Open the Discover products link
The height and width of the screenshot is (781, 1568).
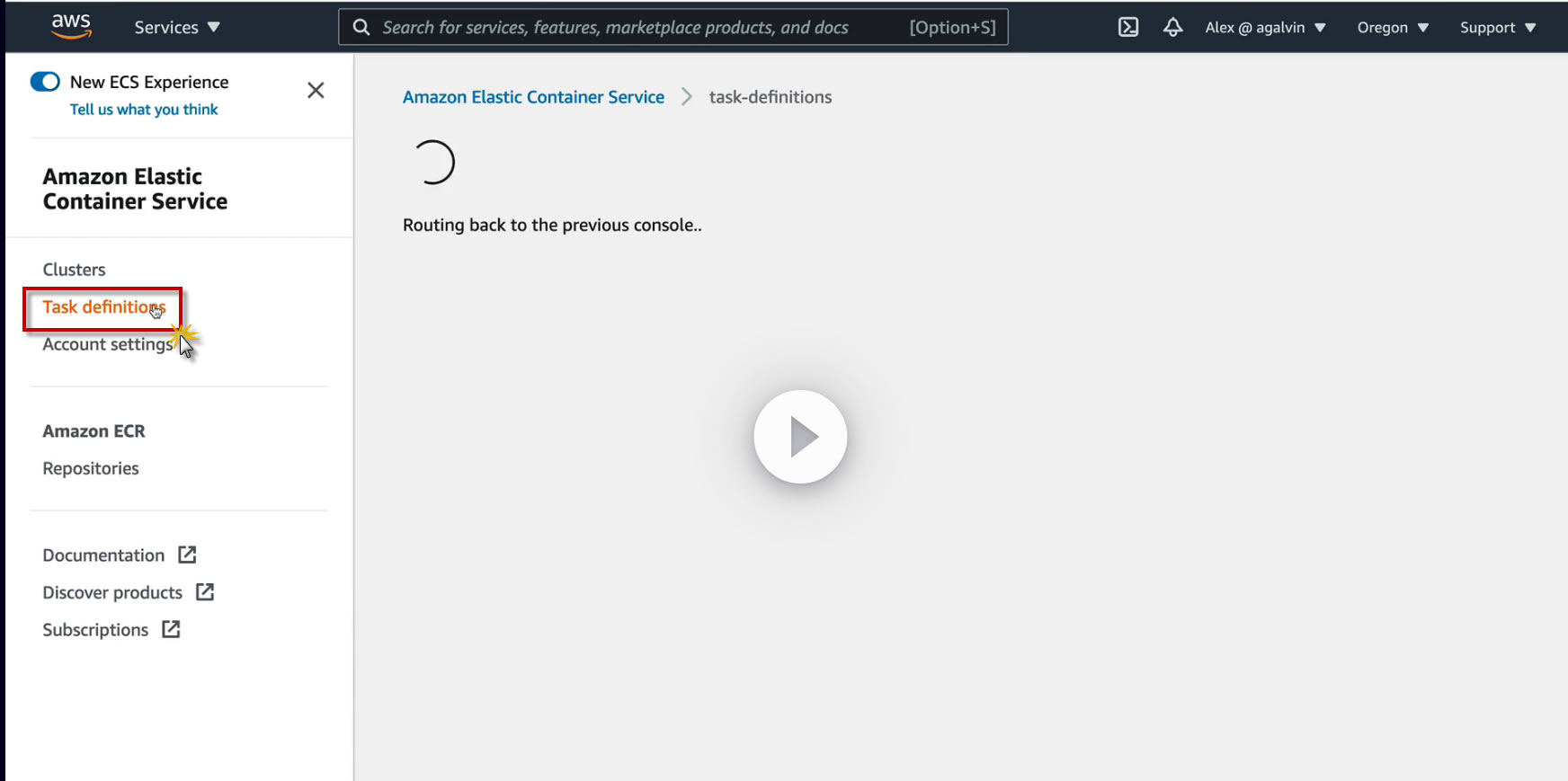[112, 592]
